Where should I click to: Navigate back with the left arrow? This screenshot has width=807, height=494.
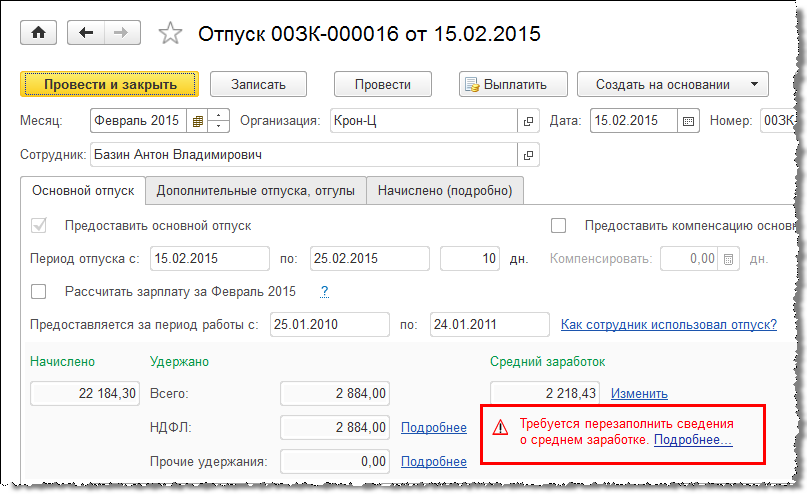point(86,33)
